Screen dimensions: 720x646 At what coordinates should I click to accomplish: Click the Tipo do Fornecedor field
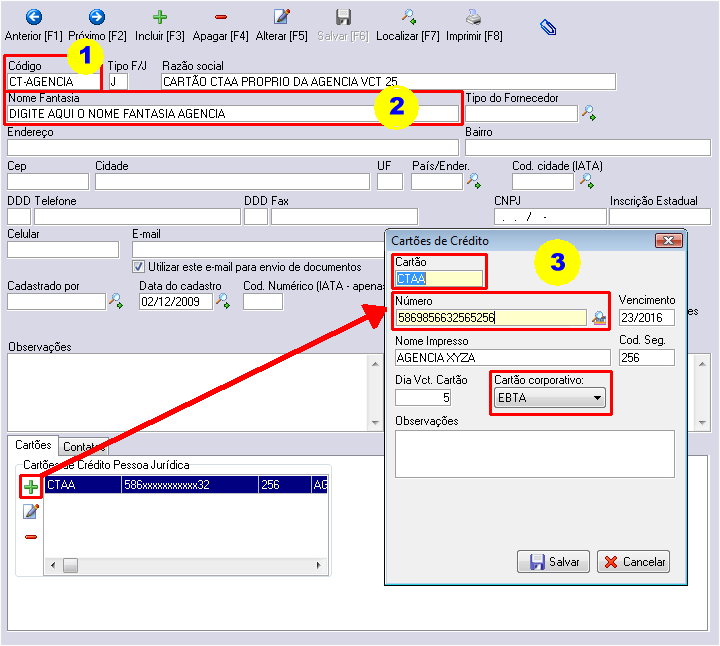[522, 113]
